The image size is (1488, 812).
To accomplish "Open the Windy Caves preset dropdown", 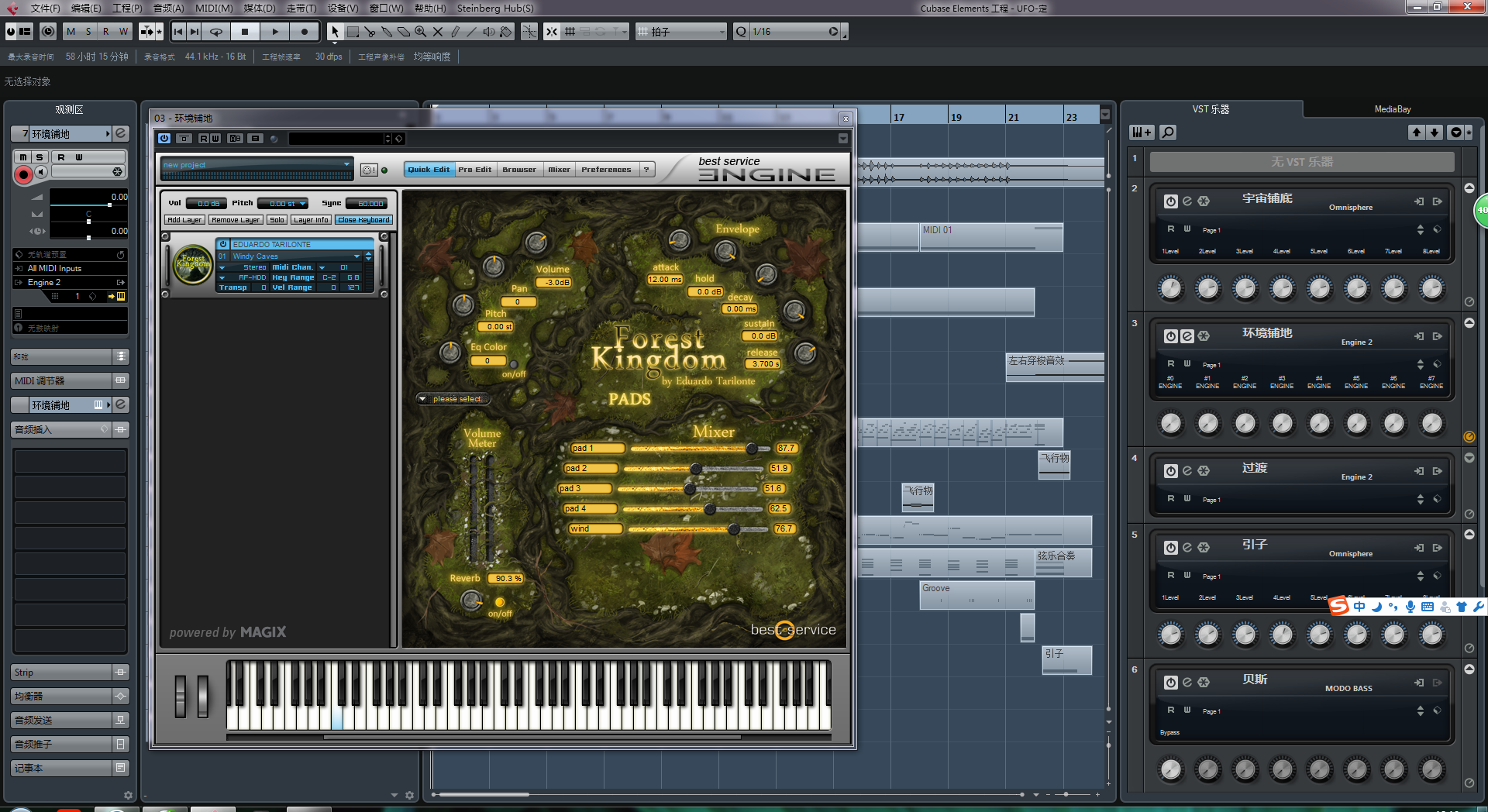I will [357, 256].
